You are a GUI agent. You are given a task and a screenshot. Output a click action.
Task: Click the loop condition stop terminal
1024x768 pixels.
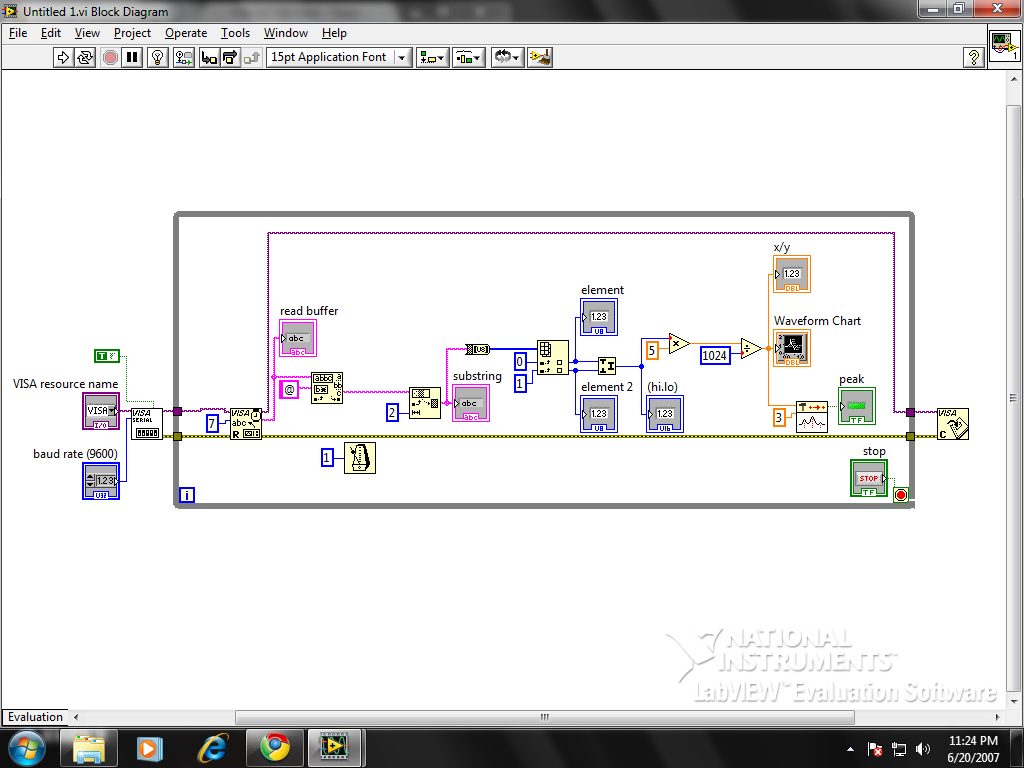(901, 495)
